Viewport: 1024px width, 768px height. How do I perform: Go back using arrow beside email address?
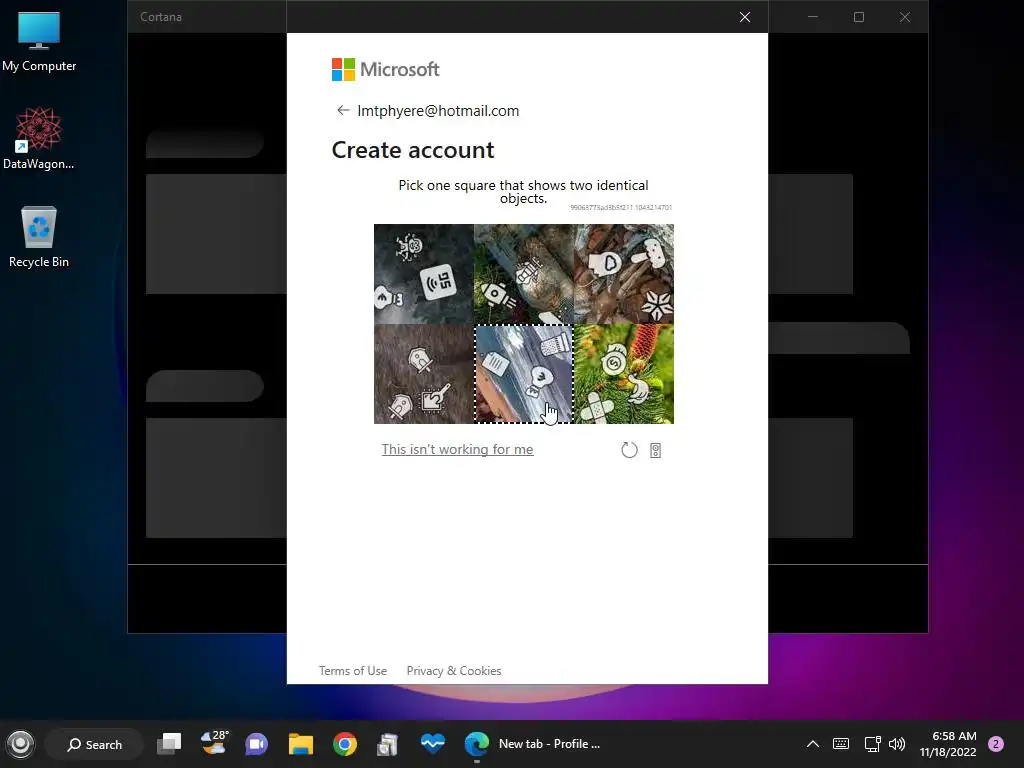click(343, 110)
